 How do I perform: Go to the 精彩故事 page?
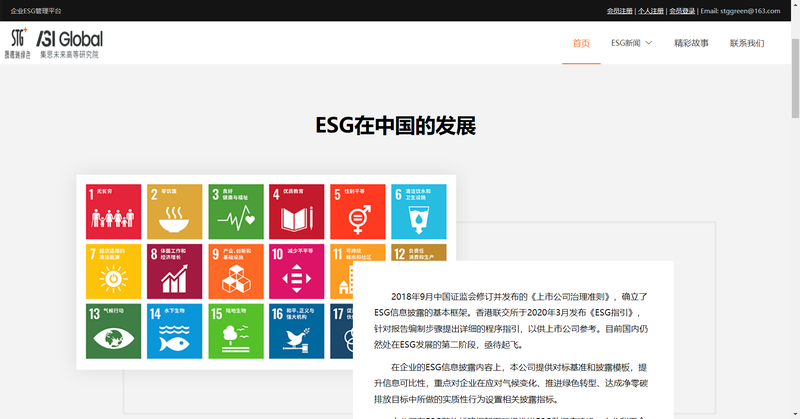pyautogui.click(x=691, y=43)
